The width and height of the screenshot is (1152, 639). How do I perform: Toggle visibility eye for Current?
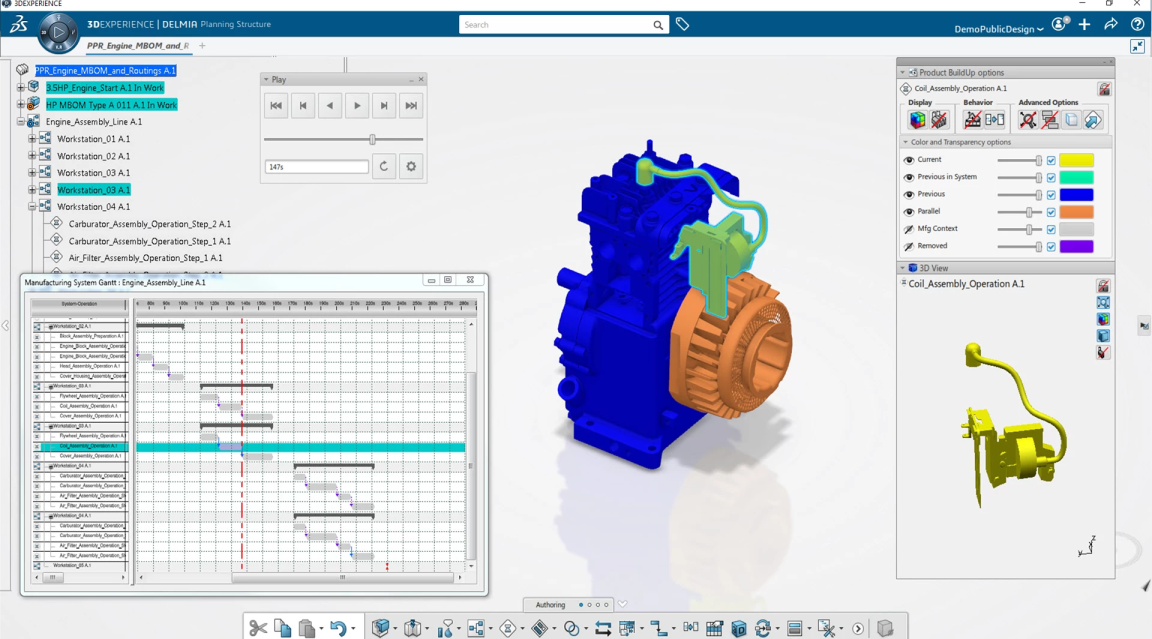click(909, 160)
